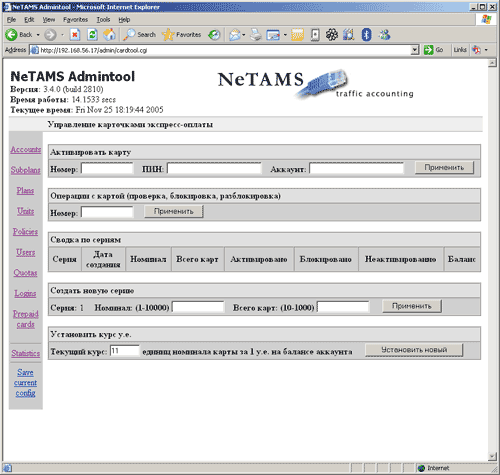Click the icon right of Links
The image size is (500, 475).
pyautogui.click(x=476, y=50)
